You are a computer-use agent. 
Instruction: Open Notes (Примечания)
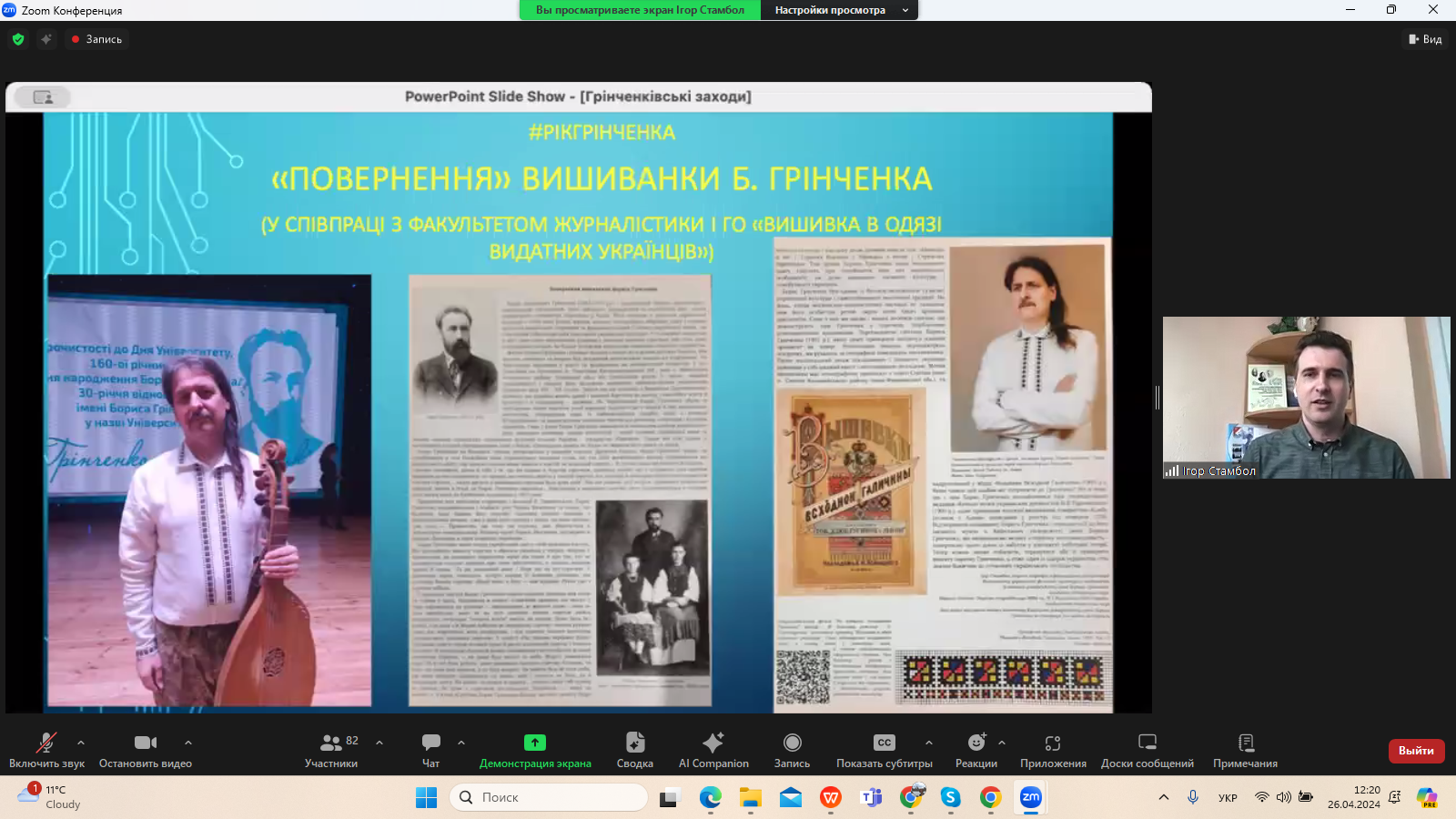click(x=1245, y=750)
